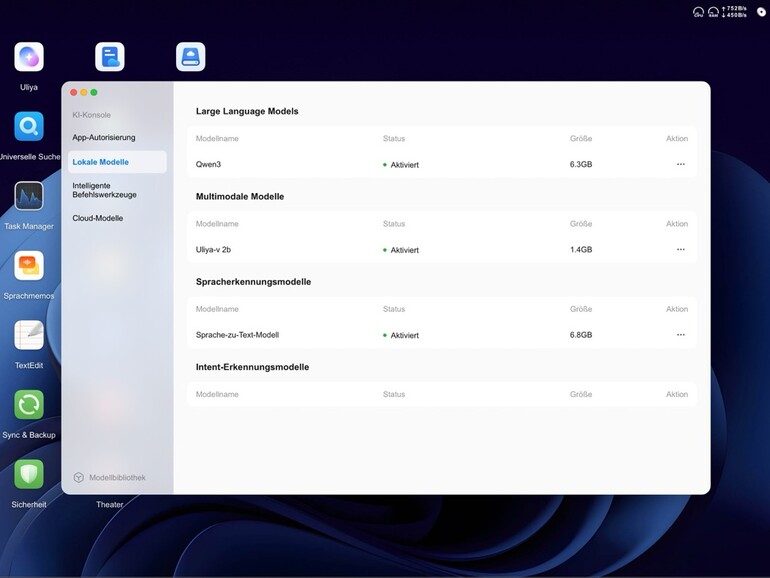770x578 pixels.
Task: Click the Modellbibliothek cube icon
Action: pyautogui.click(x=79, y=477)
